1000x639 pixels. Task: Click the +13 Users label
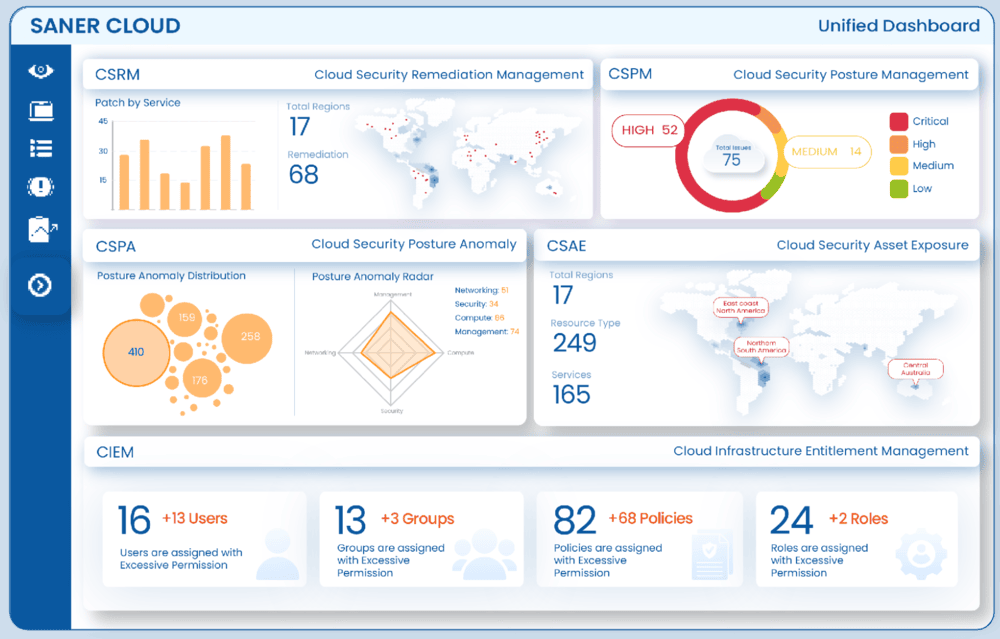pyautogui.click(x=195, y=518)
